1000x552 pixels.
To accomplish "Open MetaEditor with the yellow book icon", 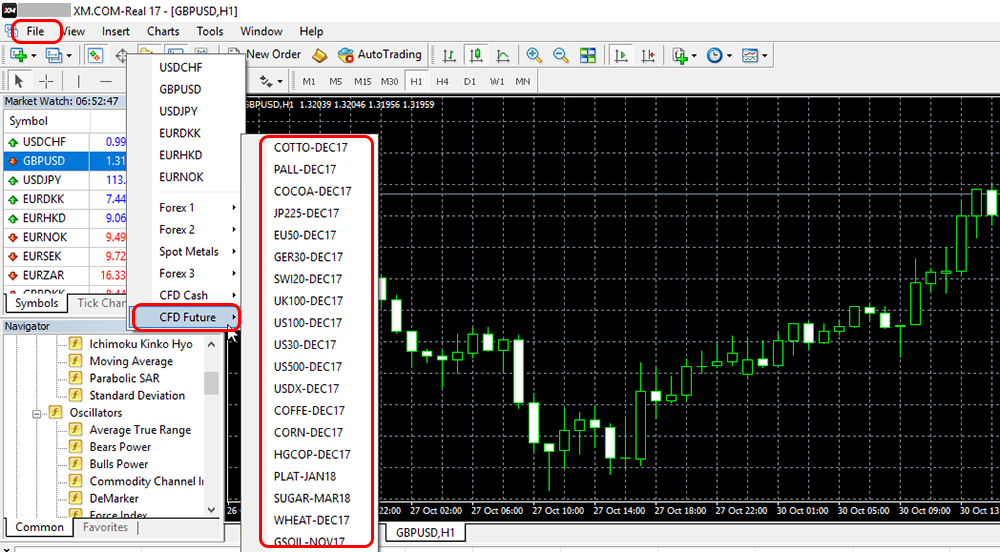I will [x=320, y=55].
